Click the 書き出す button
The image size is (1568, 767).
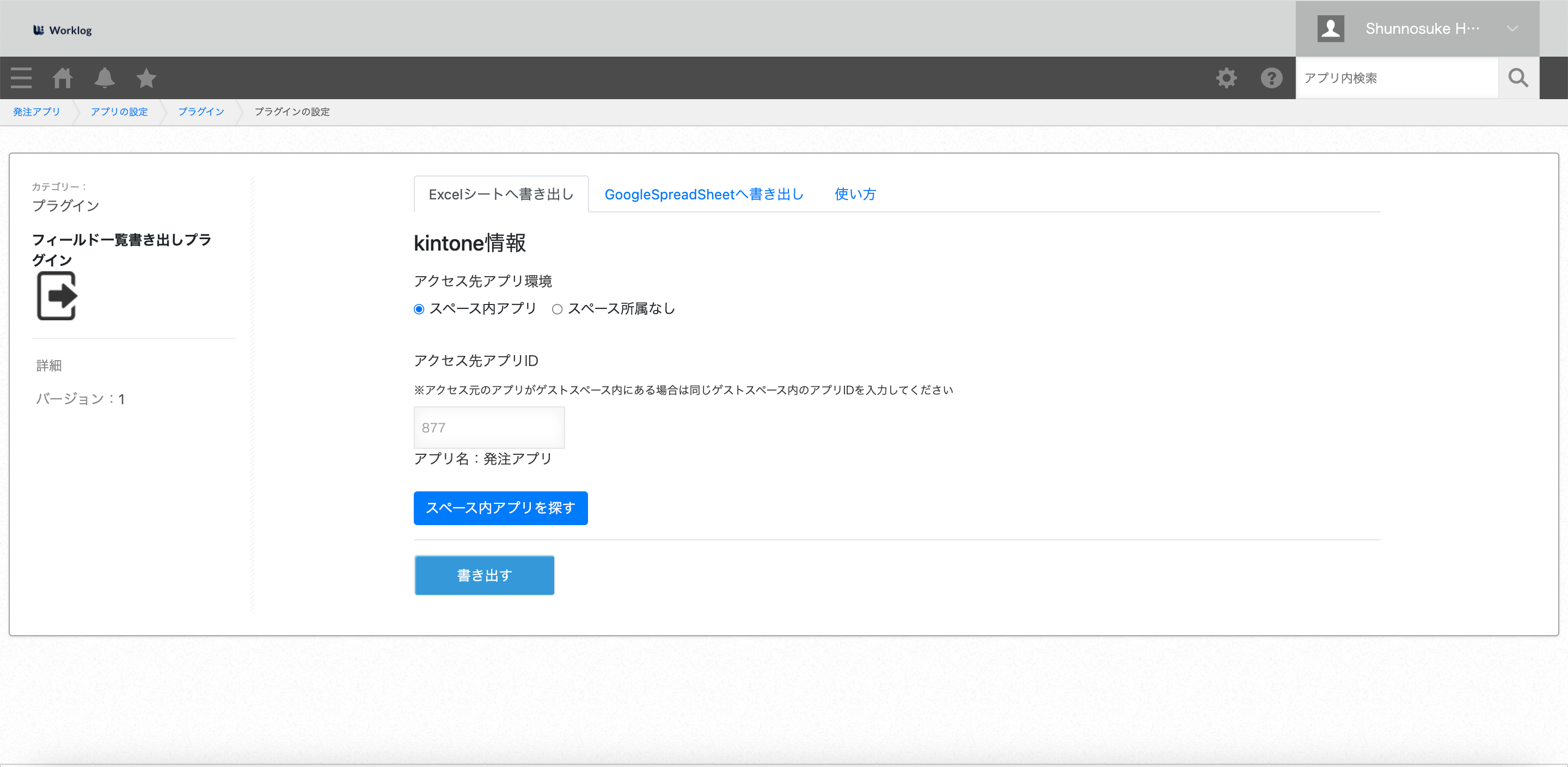[x=484, y=575]
